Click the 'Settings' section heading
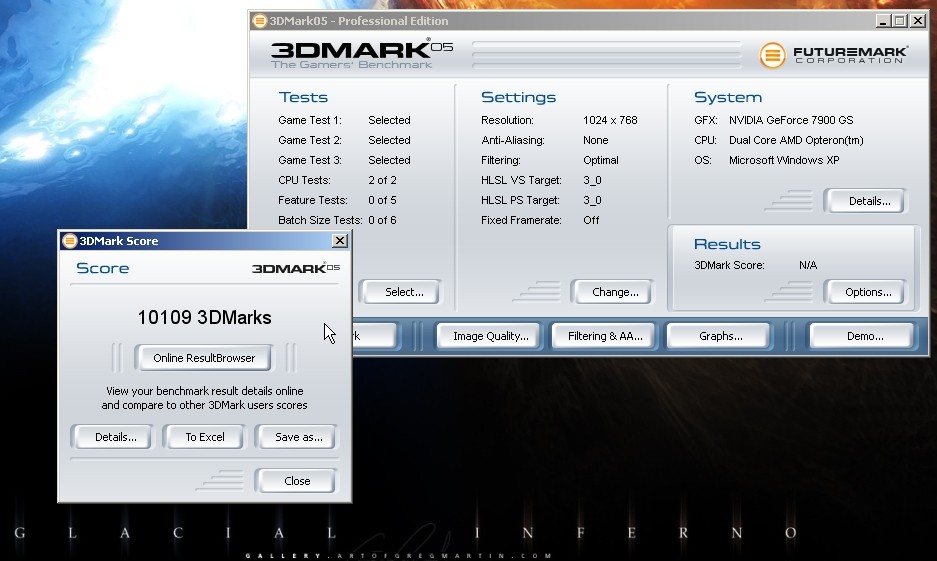The image size is (937, 561). point(518,97)
